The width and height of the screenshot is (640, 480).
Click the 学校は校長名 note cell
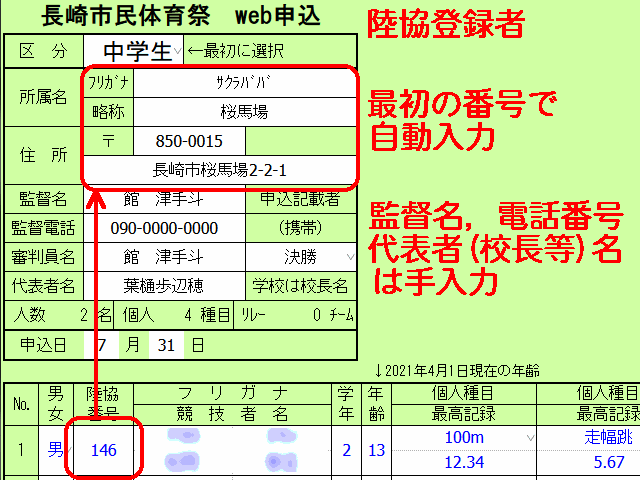(301, 286)
